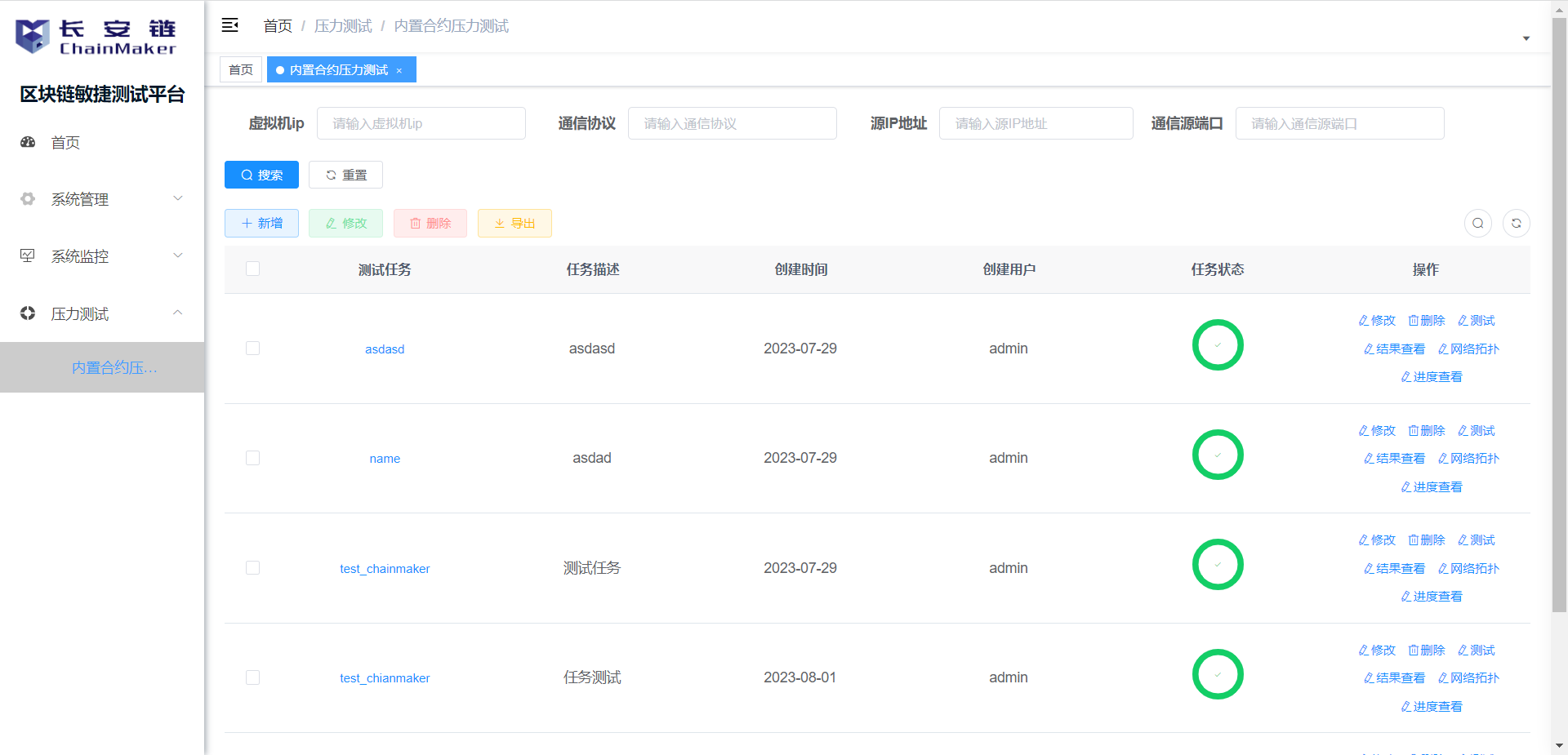Viewport: 1568px width, 755px height.
Task: Click the green status circle for test_chainmaker
Action: 1217,565
